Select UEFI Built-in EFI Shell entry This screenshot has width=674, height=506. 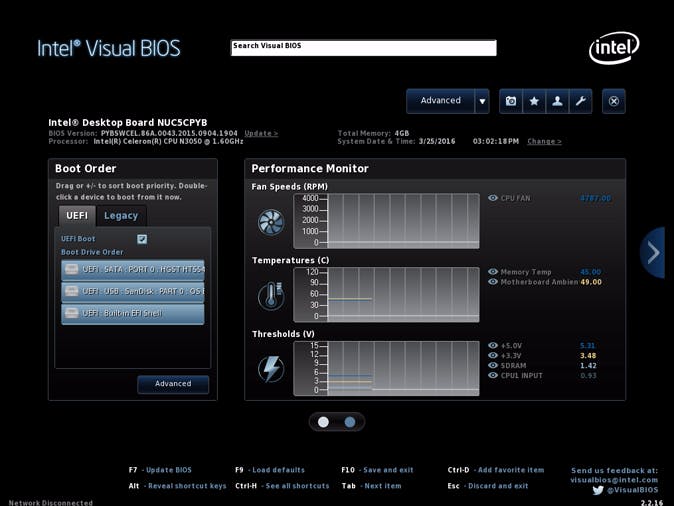pos(133,313)
